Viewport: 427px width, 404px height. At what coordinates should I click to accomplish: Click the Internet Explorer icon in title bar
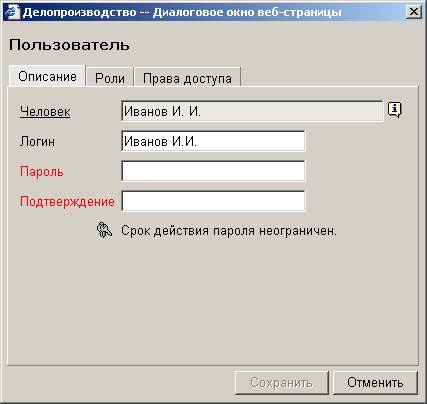[12, 12]
